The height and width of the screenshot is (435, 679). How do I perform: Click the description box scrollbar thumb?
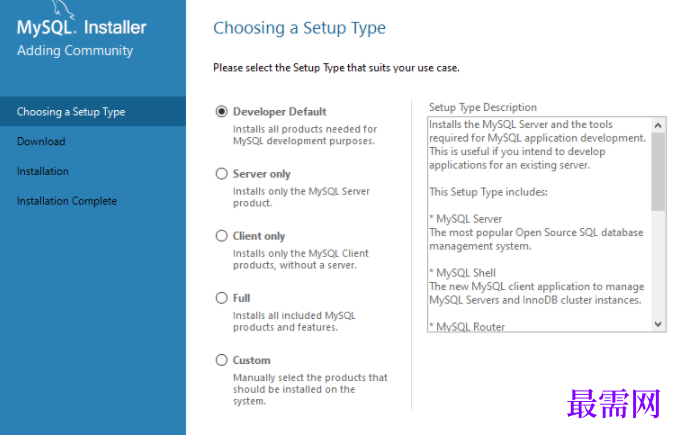click(658, 172)
